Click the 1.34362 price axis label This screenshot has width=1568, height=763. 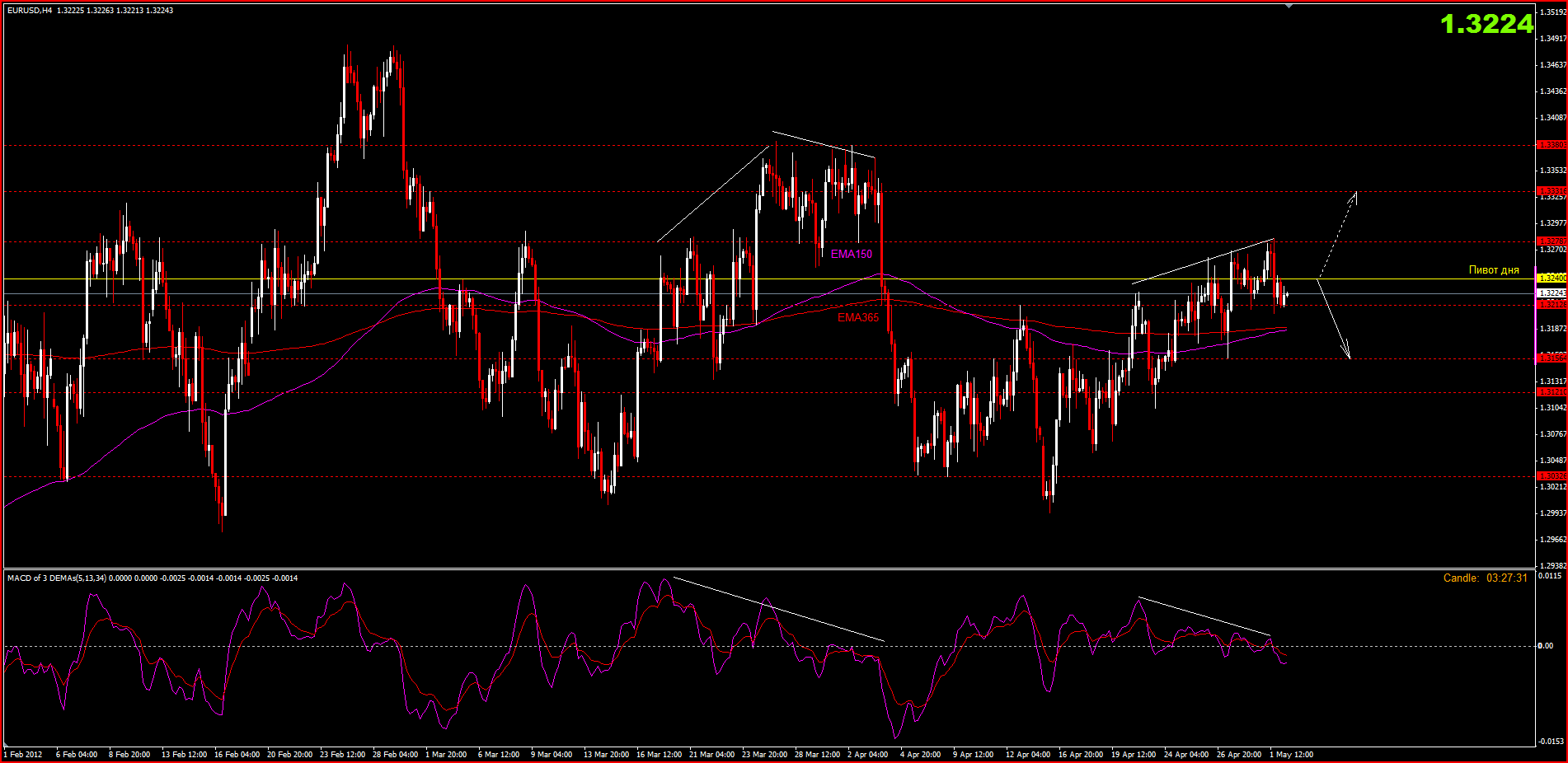[x=1553, y=91]
